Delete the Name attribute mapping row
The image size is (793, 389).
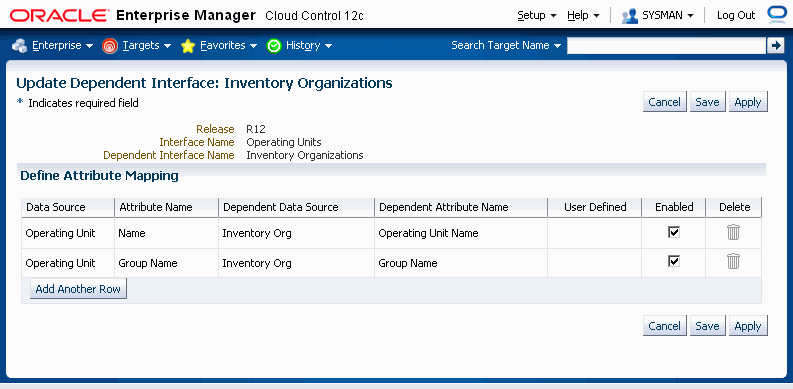point(733,232)
